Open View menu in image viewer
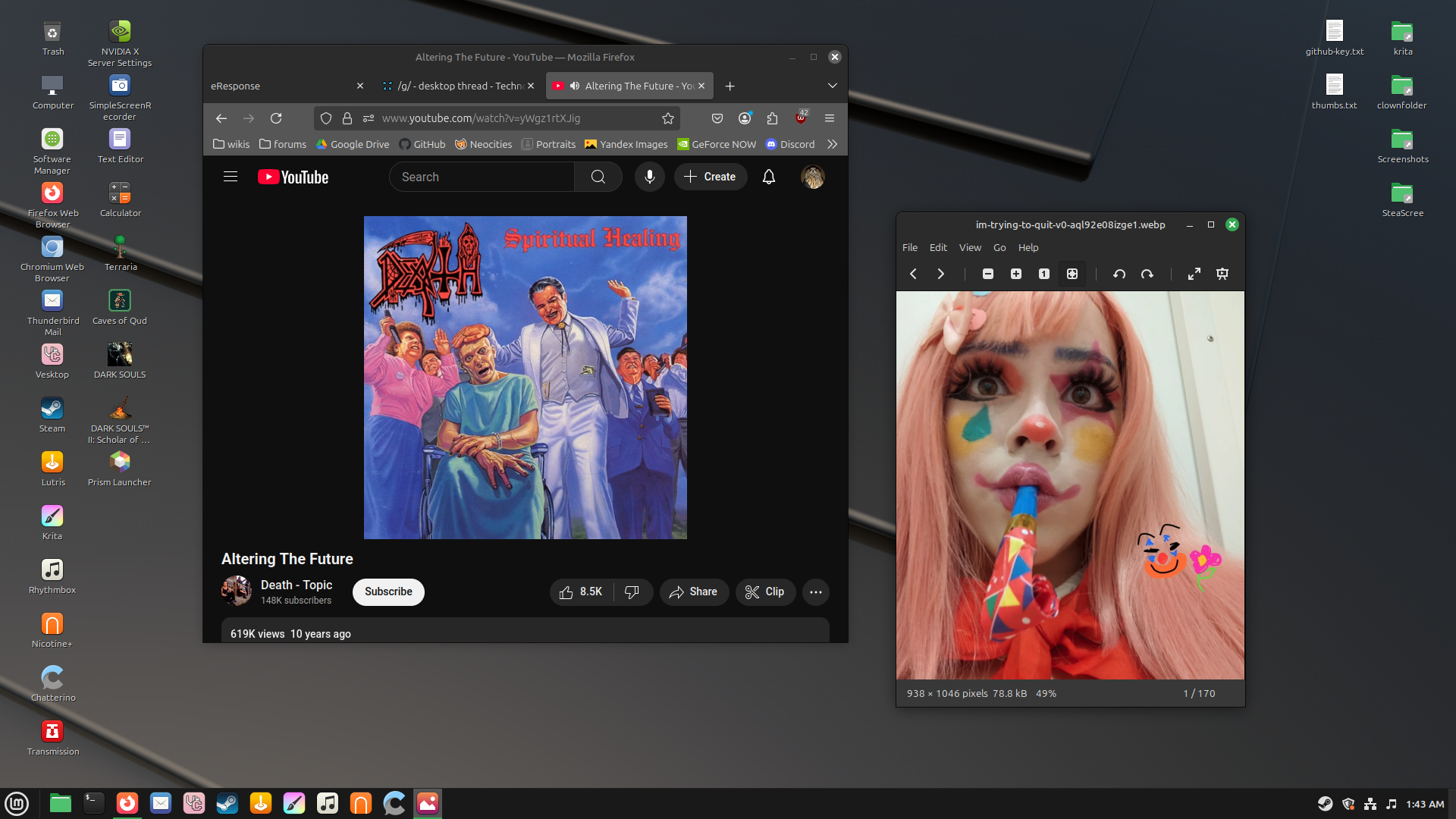Screen dimensions: 1456x819 pyautogui.click(x=971, y=247)
